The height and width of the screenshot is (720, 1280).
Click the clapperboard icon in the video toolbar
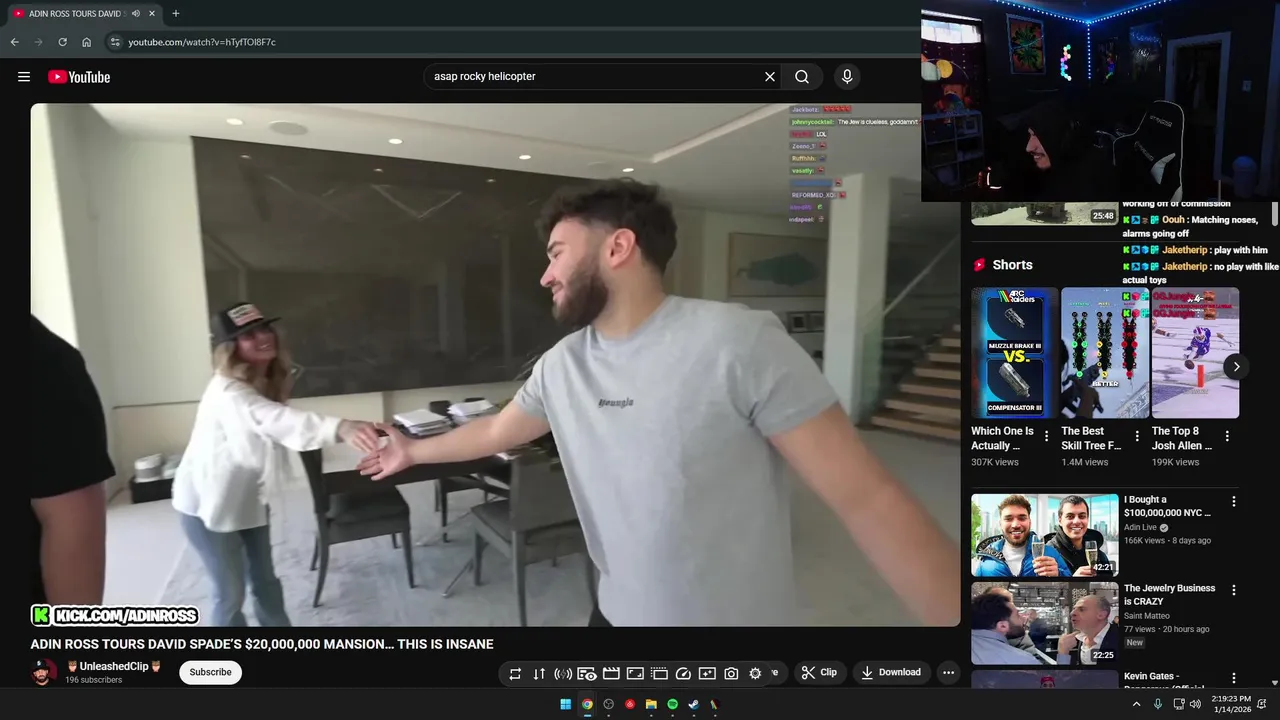[611, 674]
